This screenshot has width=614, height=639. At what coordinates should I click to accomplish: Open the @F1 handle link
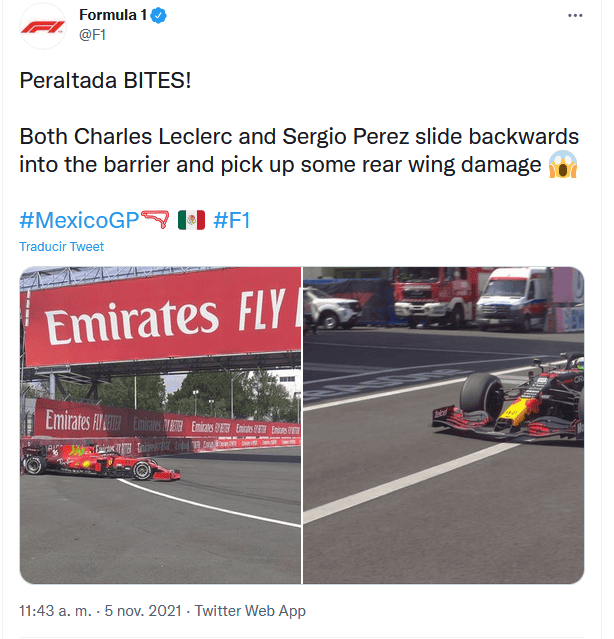[x=92, y=34]
